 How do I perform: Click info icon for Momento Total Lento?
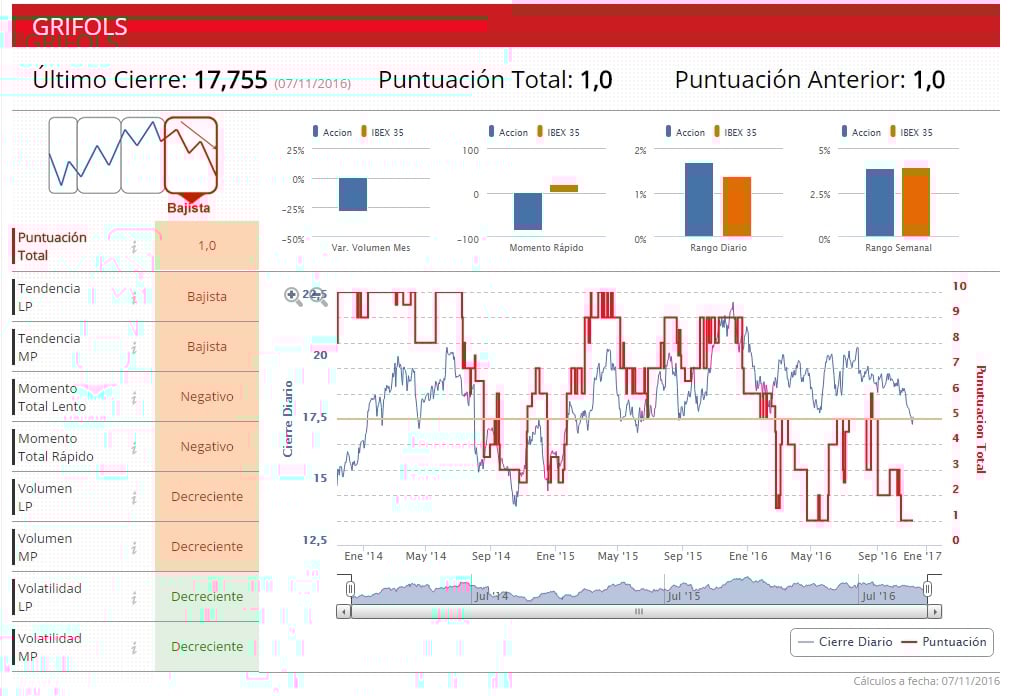[x=134, y=397]
